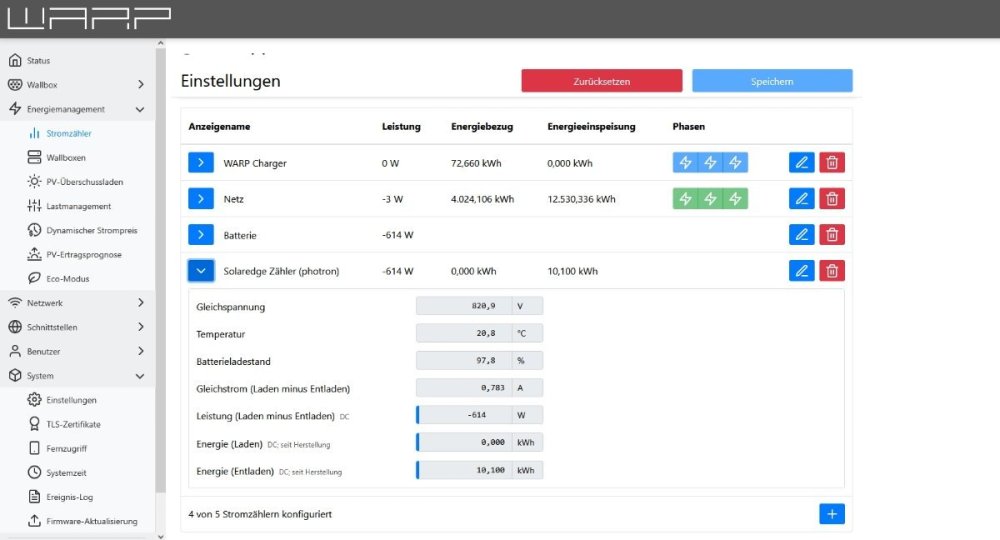The image size is (1000, 540).
Task: Expand the Wallbox sidebar section
Action: point(77,85)
